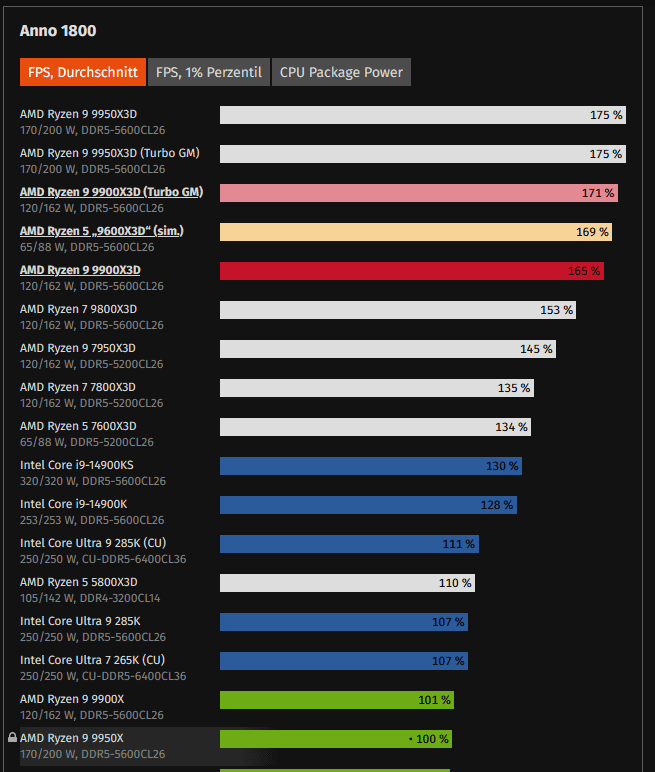655x772 pixels.
Task: Click the red 165 % bar
Action: point(412,271)
